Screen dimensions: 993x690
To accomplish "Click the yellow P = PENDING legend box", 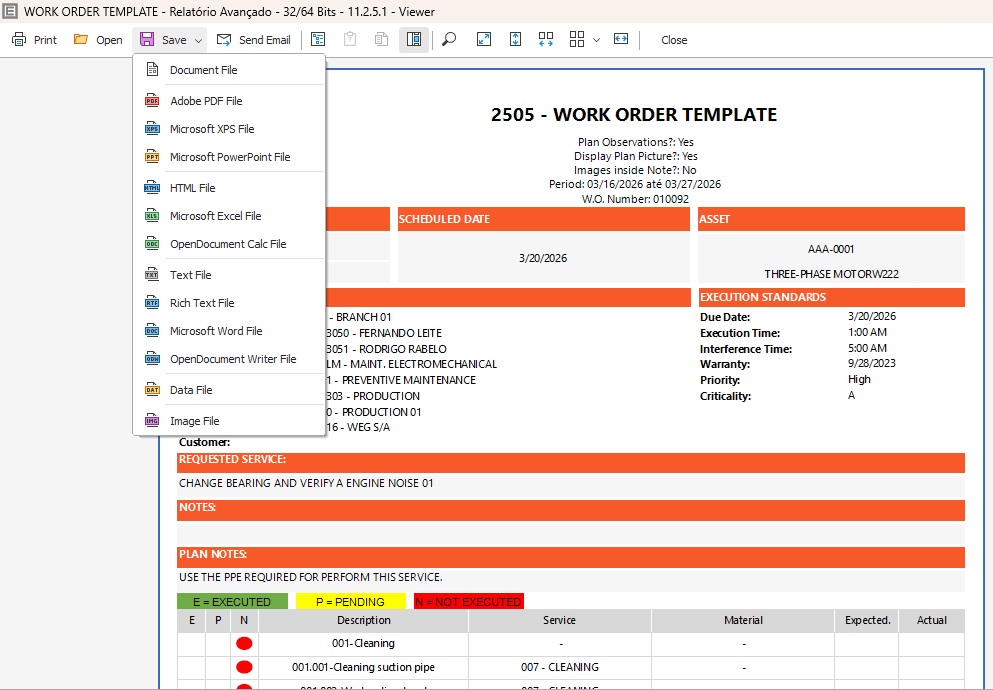I will (350, 602).
